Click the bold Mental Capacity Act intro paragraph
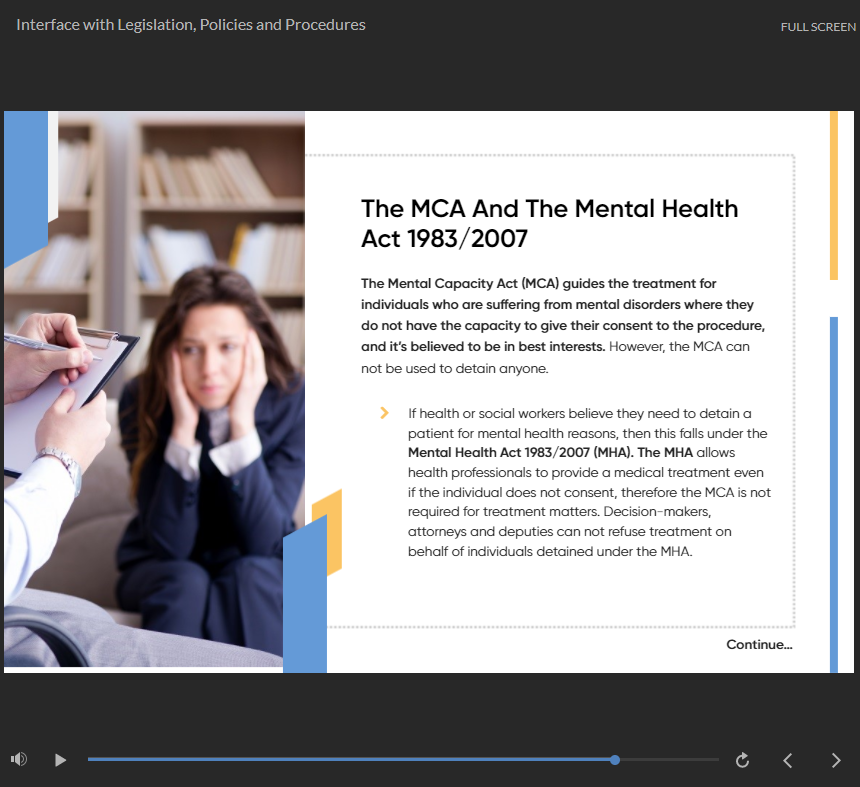The height and width of the screenshot is (787, 860). point(563,315)
